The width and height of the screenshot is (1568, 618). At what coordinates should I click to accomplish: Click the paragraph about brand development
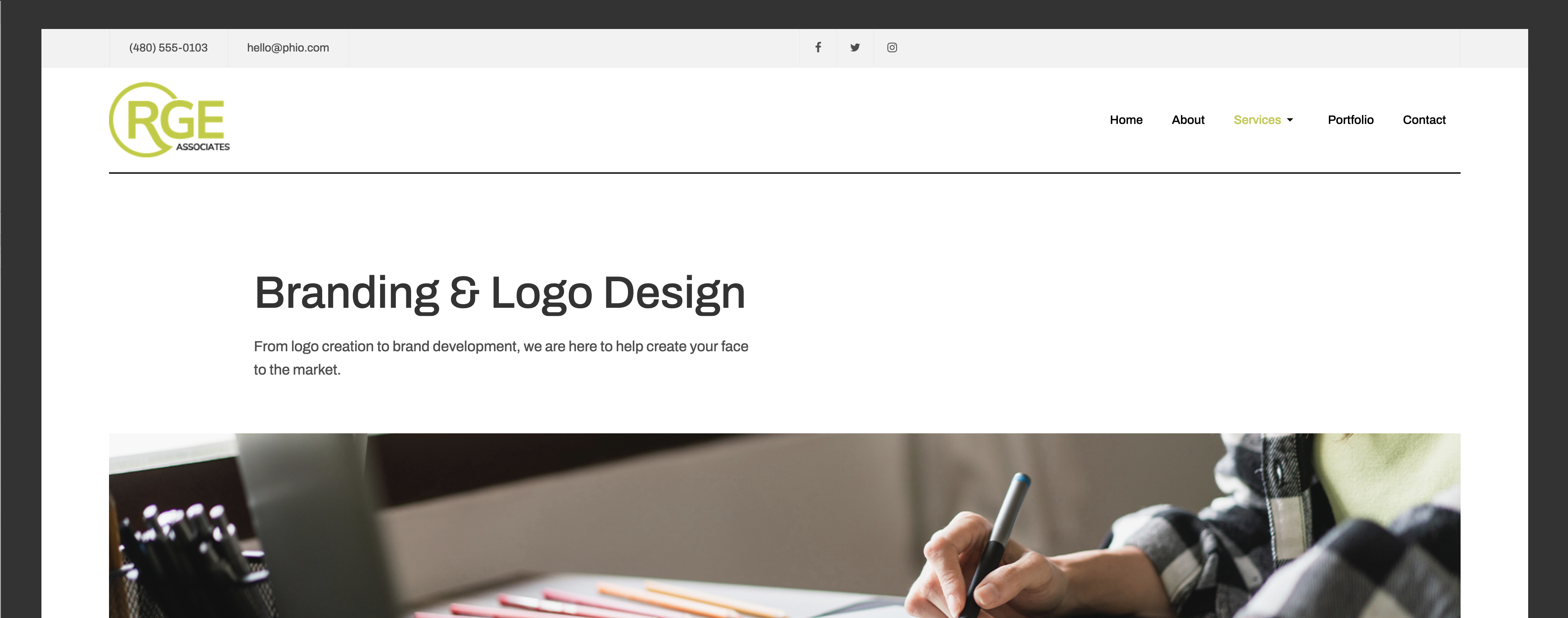pos(501,358)
